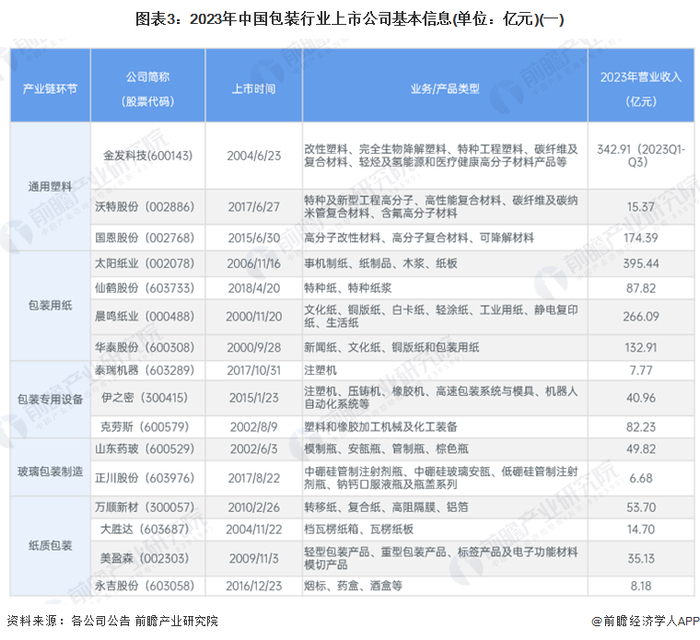This screenshot has width=700, height=640.
Task: Click listing date 2002/6/3
Action: click(254, 449)
